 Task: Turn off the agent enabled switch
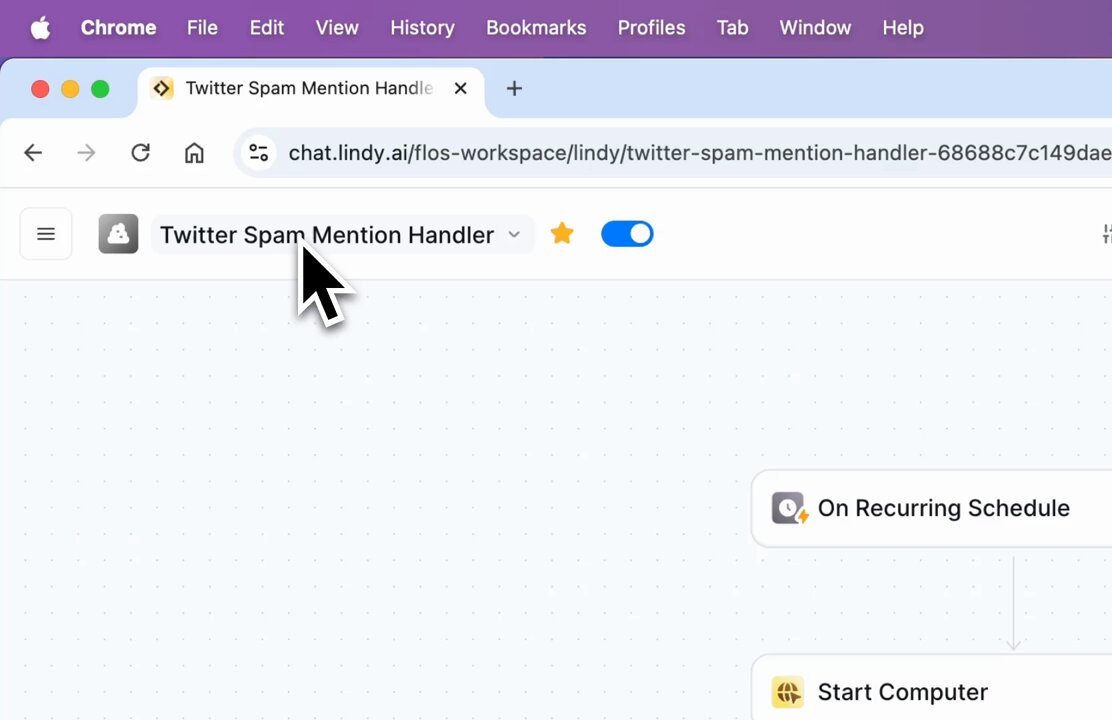[627, 234]
